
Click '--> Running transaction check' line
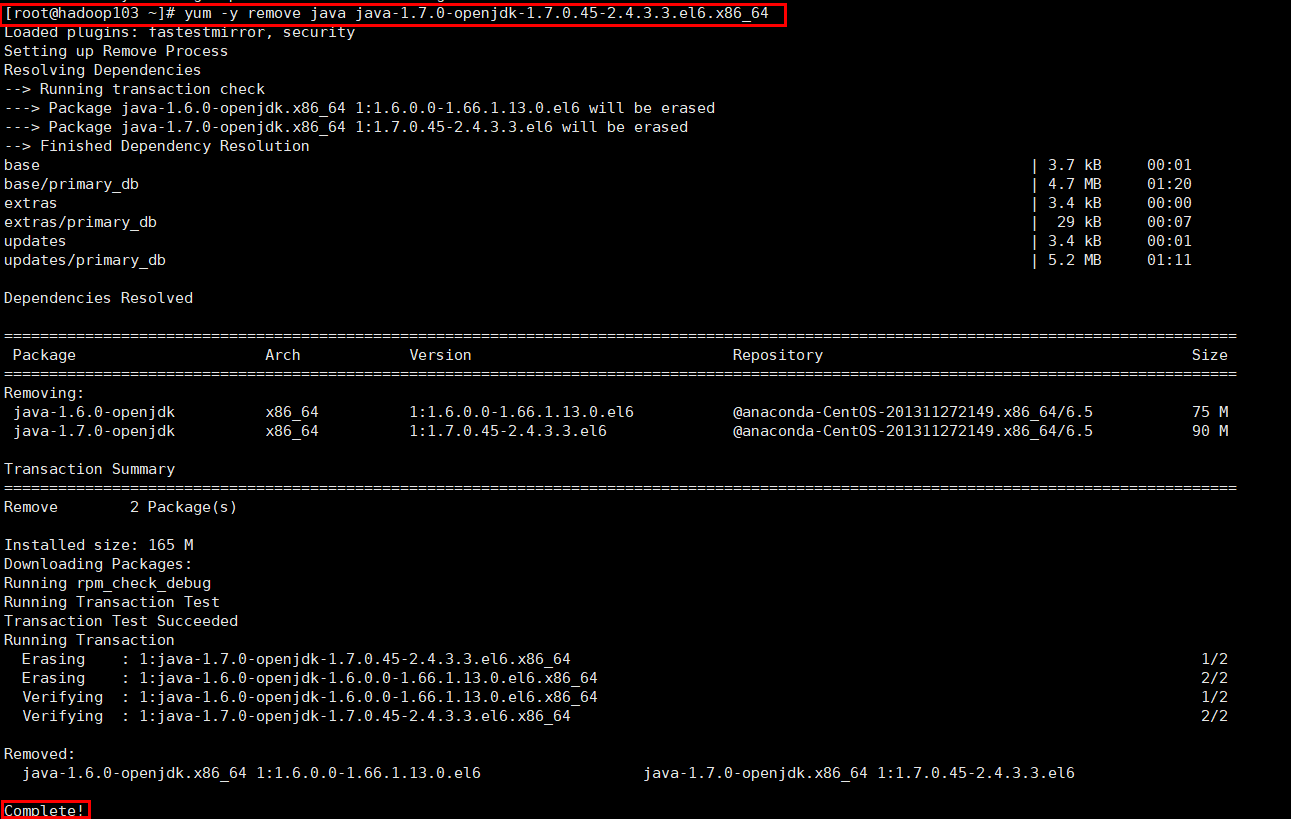tap(135, 89)
